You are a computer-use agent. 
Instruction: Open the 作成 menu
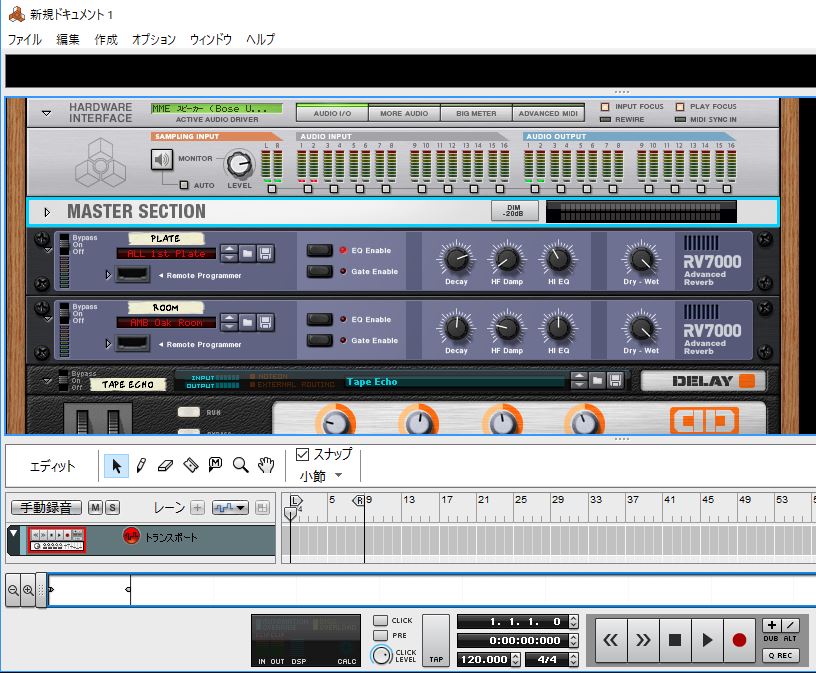(x=106, y=40)
